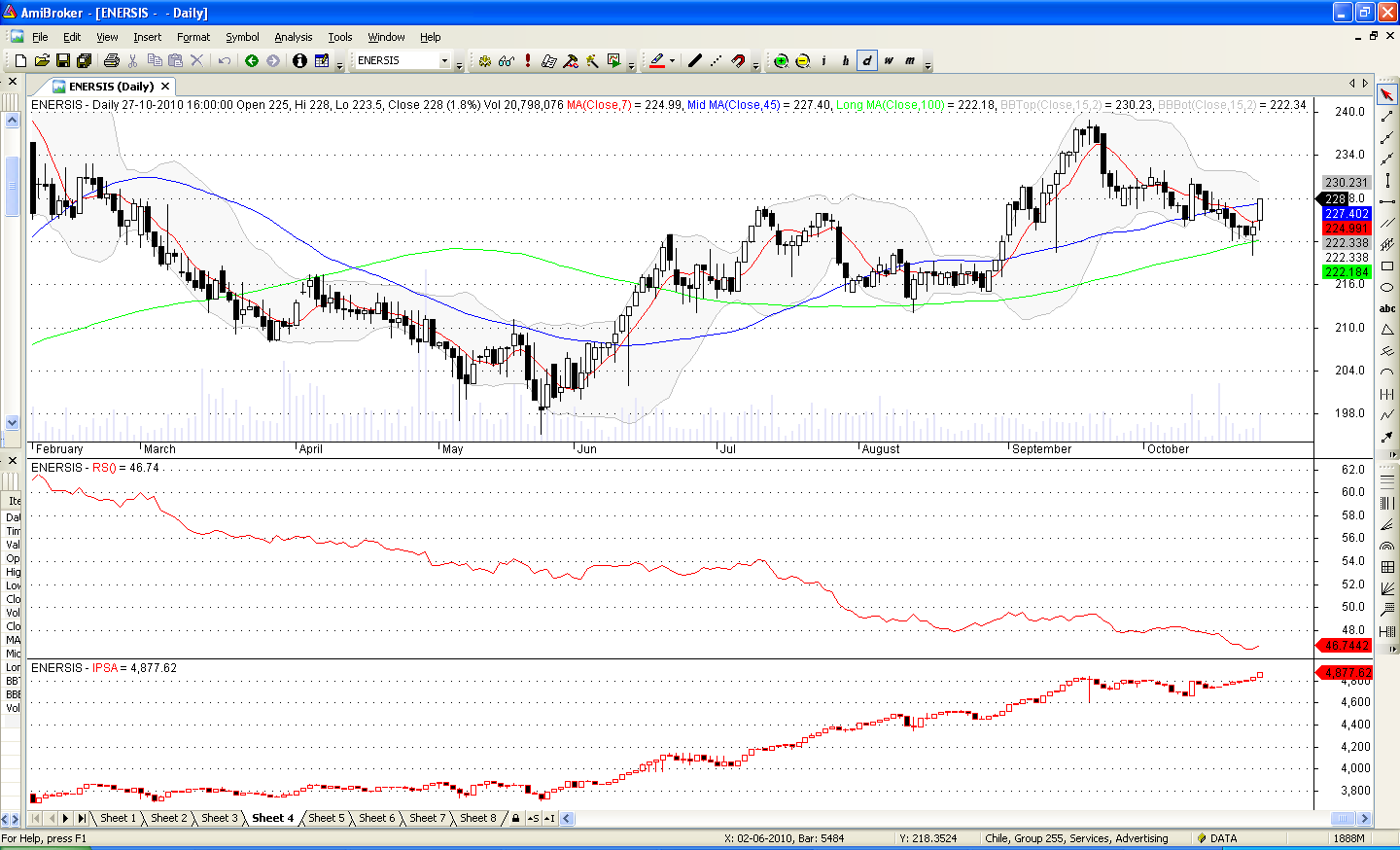Click the Zoom Out magnifier icon

[803, 61]
